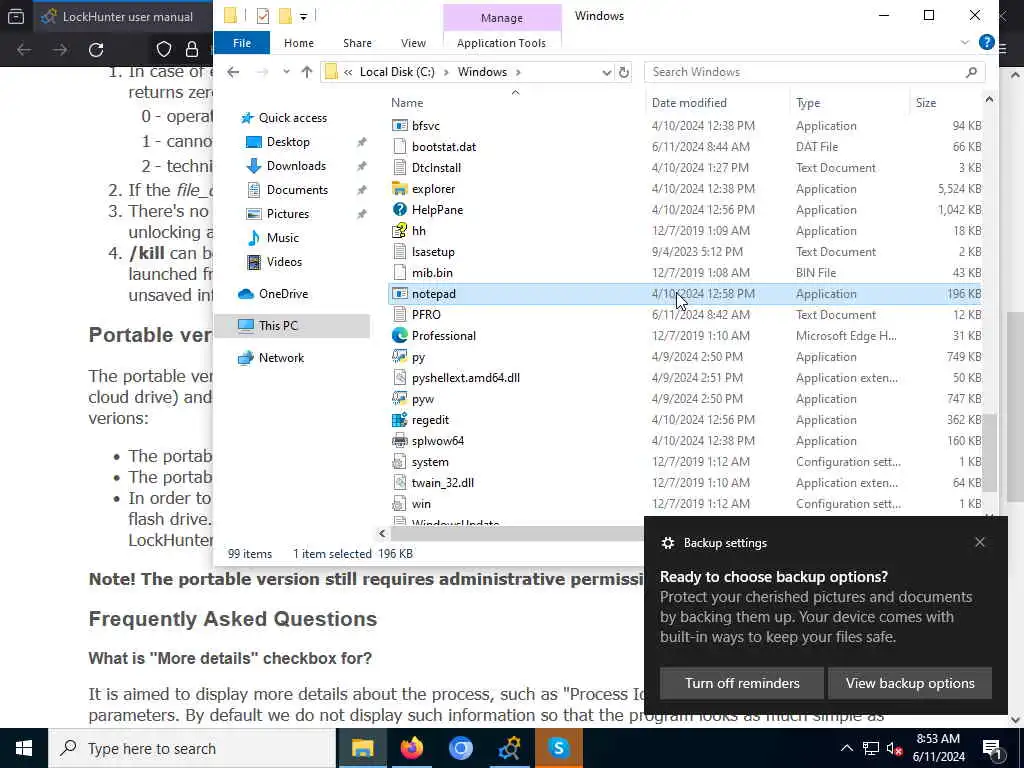Click View backup options button
The width and height of the screenshot is (1024, 768).
(910, 683)
